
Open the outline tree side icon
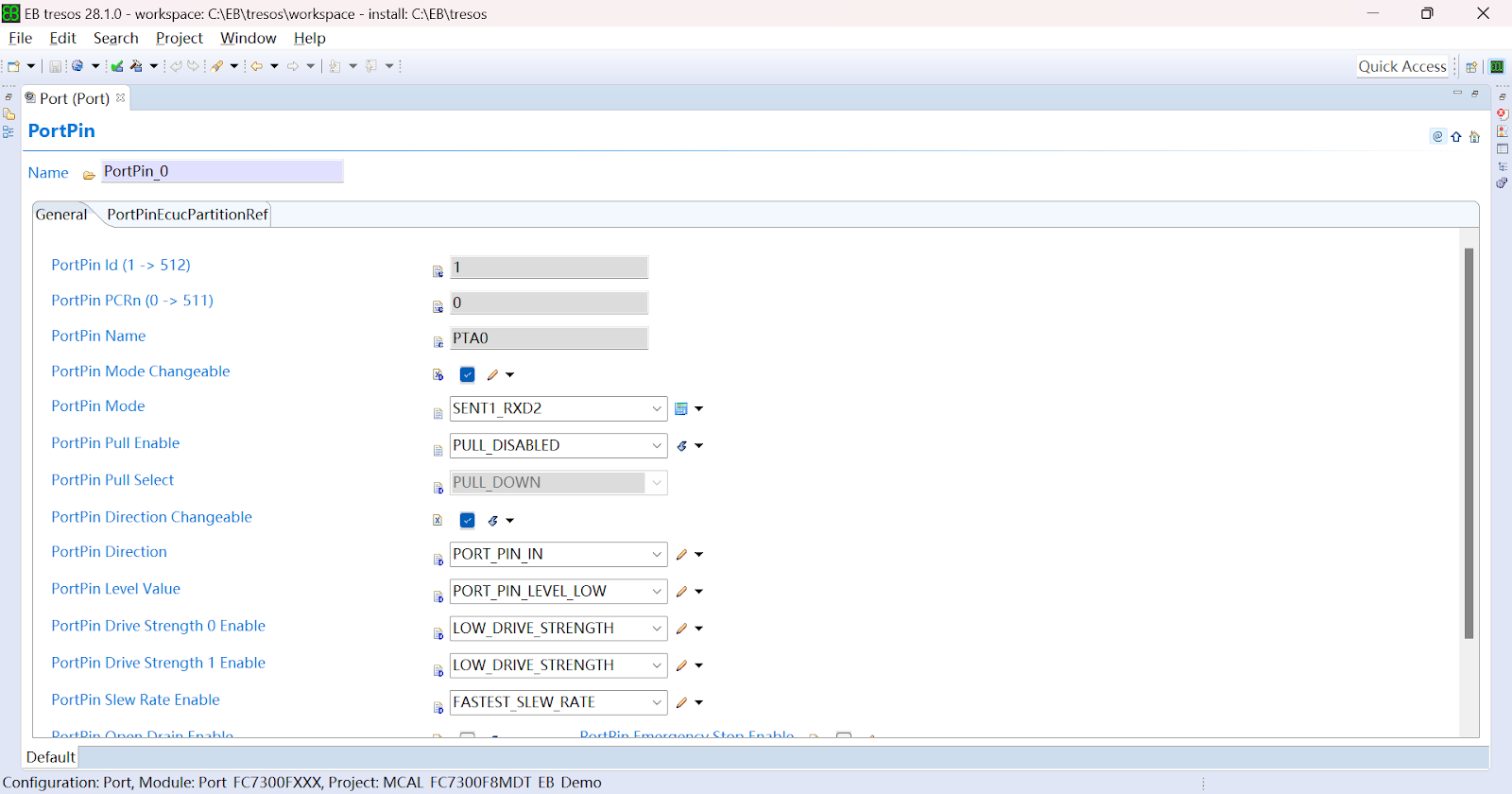(x=1502, y=165)
